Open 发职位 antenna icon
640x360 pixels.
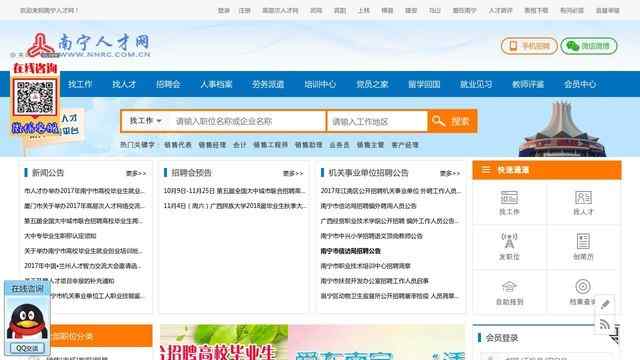pyautogui.click(x=509, y=247)
